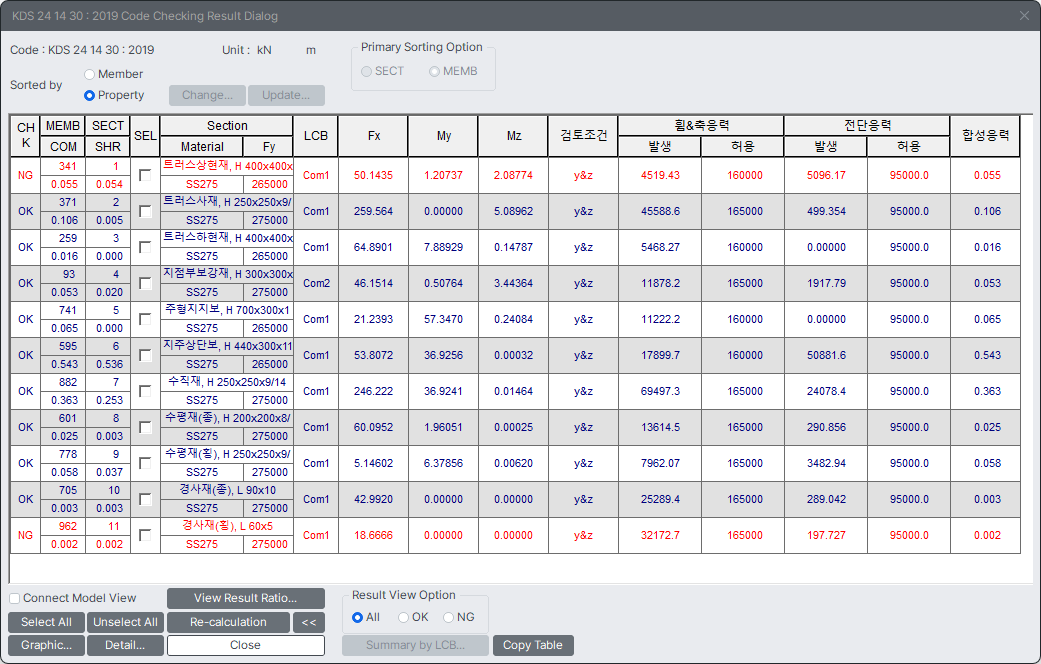The height and width of the screenshot is (664, 1041).
Task: Click the NG status cell for member 341
Action: tap(25, 175)
